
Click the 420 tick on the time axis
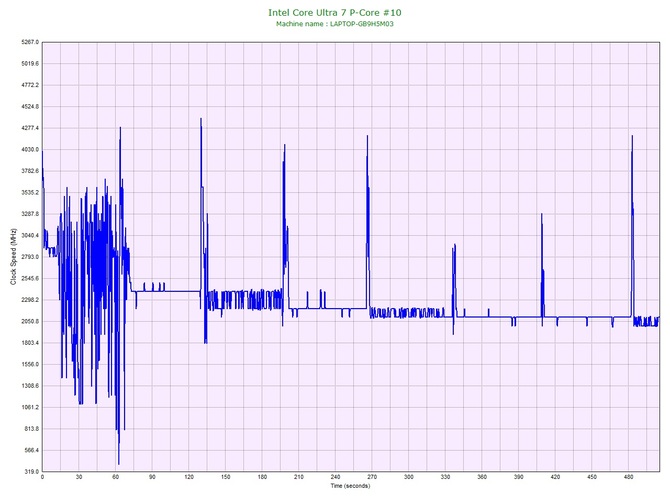coord(555,477)
